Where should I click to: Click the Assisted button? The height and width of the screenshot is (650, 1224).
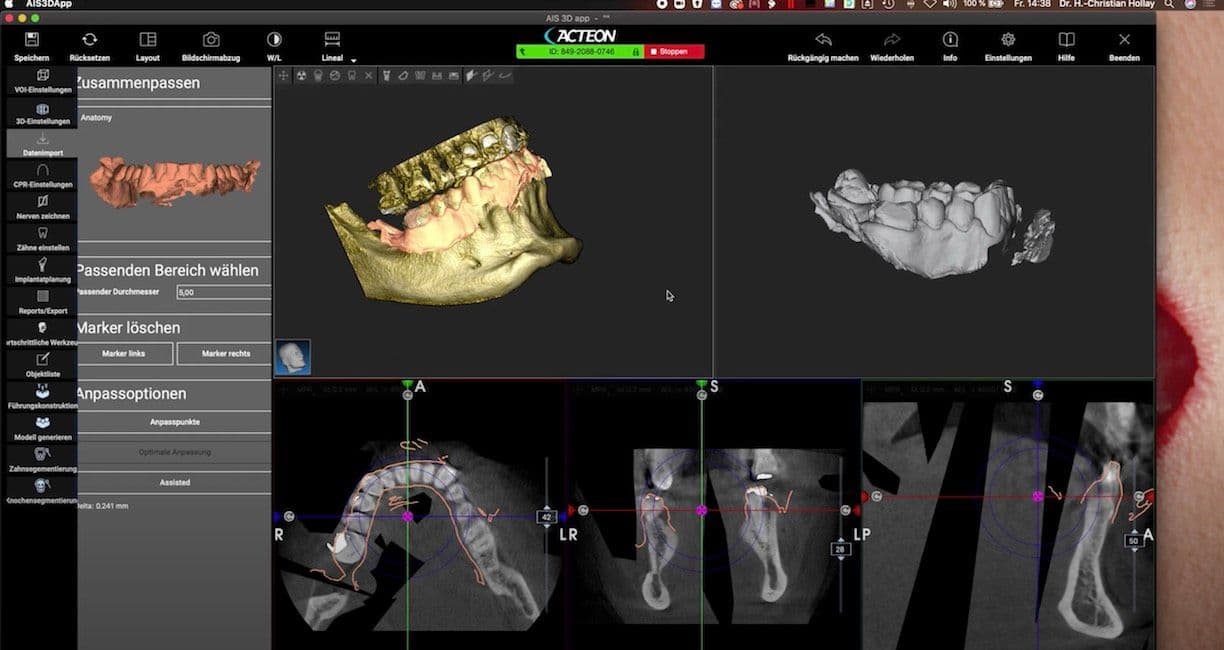tap(174, 482)
